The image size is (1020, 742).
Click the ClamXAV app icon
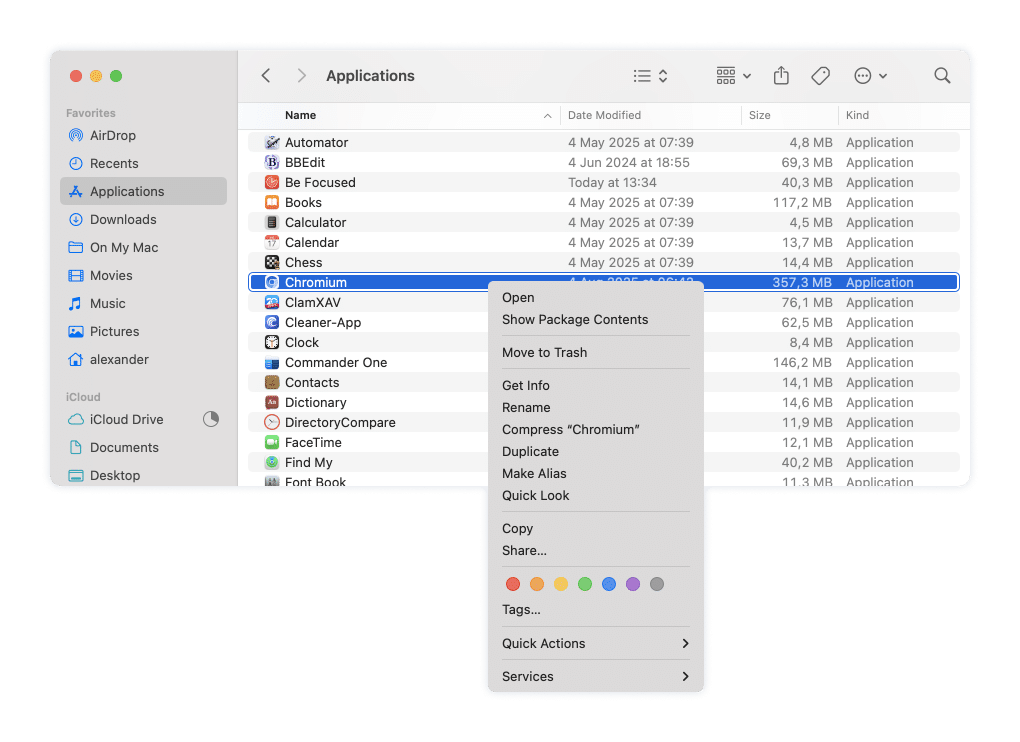coord(272,302)
